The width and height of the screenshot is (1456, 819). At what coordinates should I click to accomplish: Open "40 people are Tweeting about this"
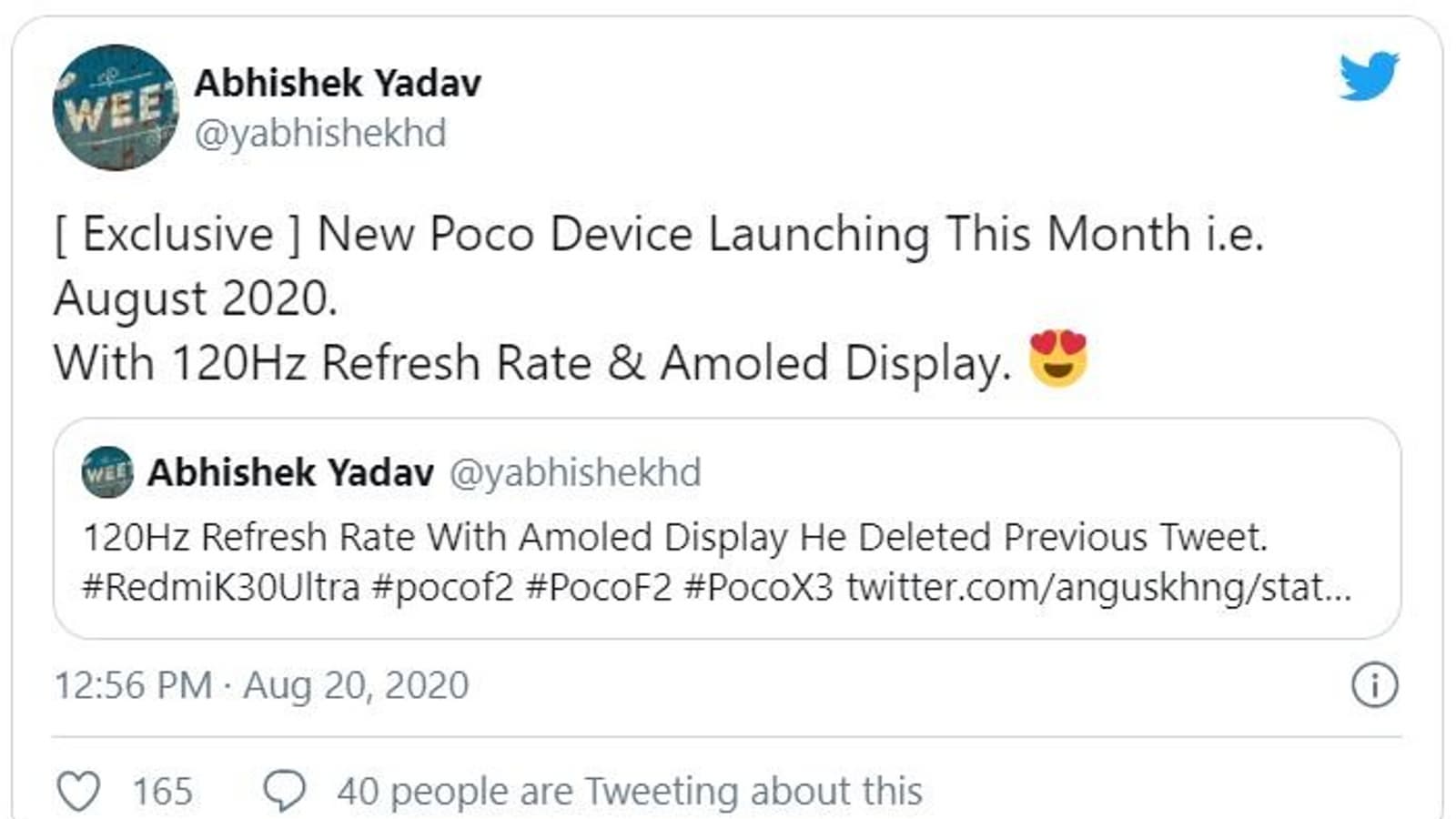[629, 791]
